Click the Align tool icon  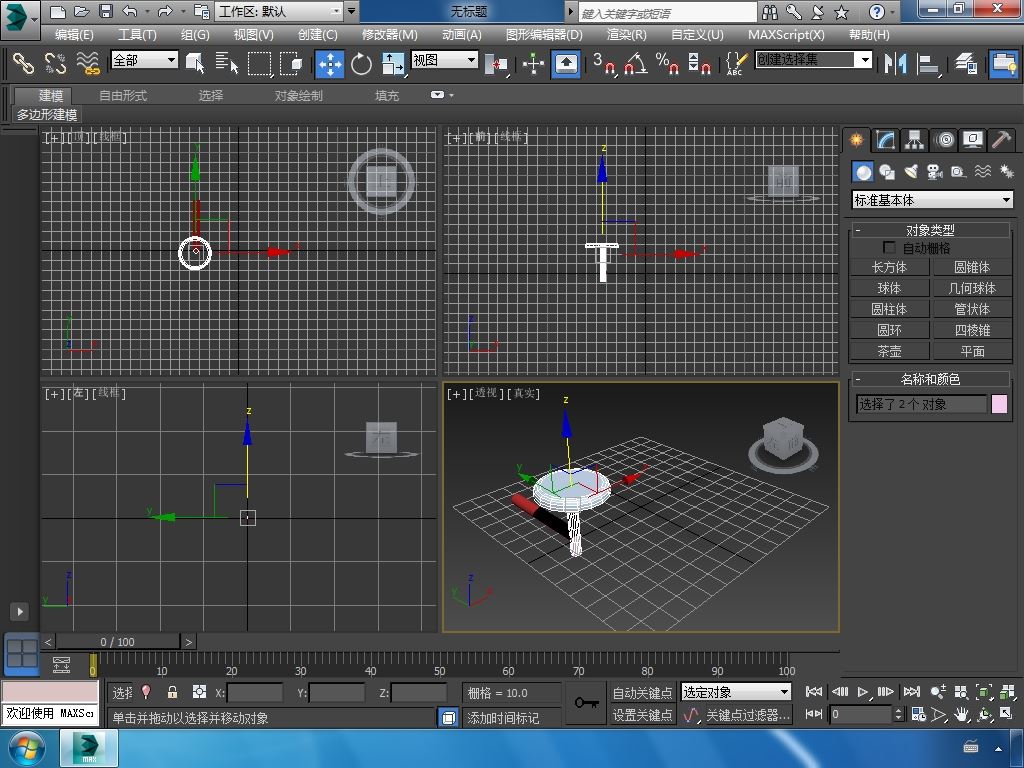coord(927,63)
